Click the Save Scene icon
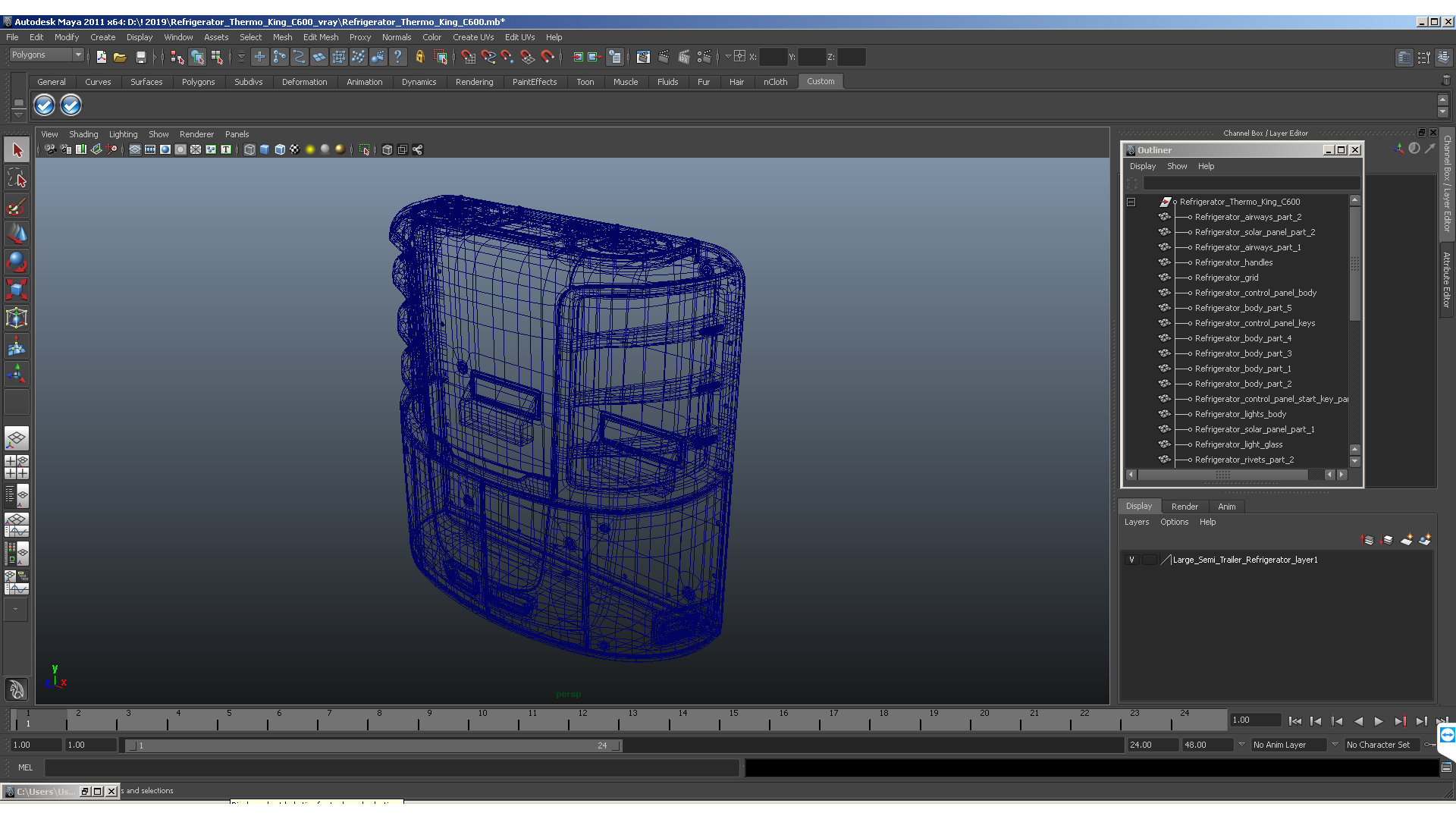The width and height of the screenshot is (1456, 819). pyautogui.click(x=140, y=57)
